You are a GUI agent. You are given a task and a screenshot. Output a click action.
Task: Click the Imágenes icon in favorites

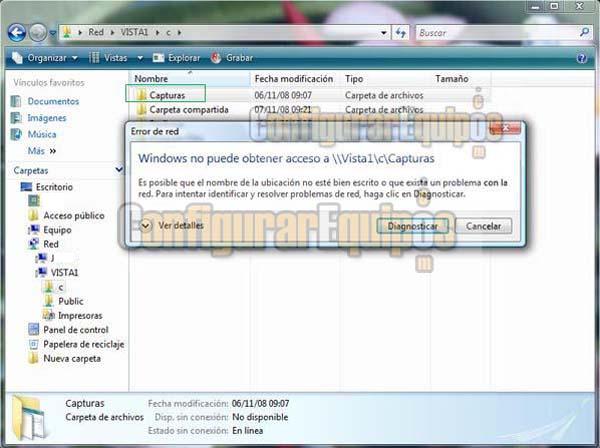(16, 118)
